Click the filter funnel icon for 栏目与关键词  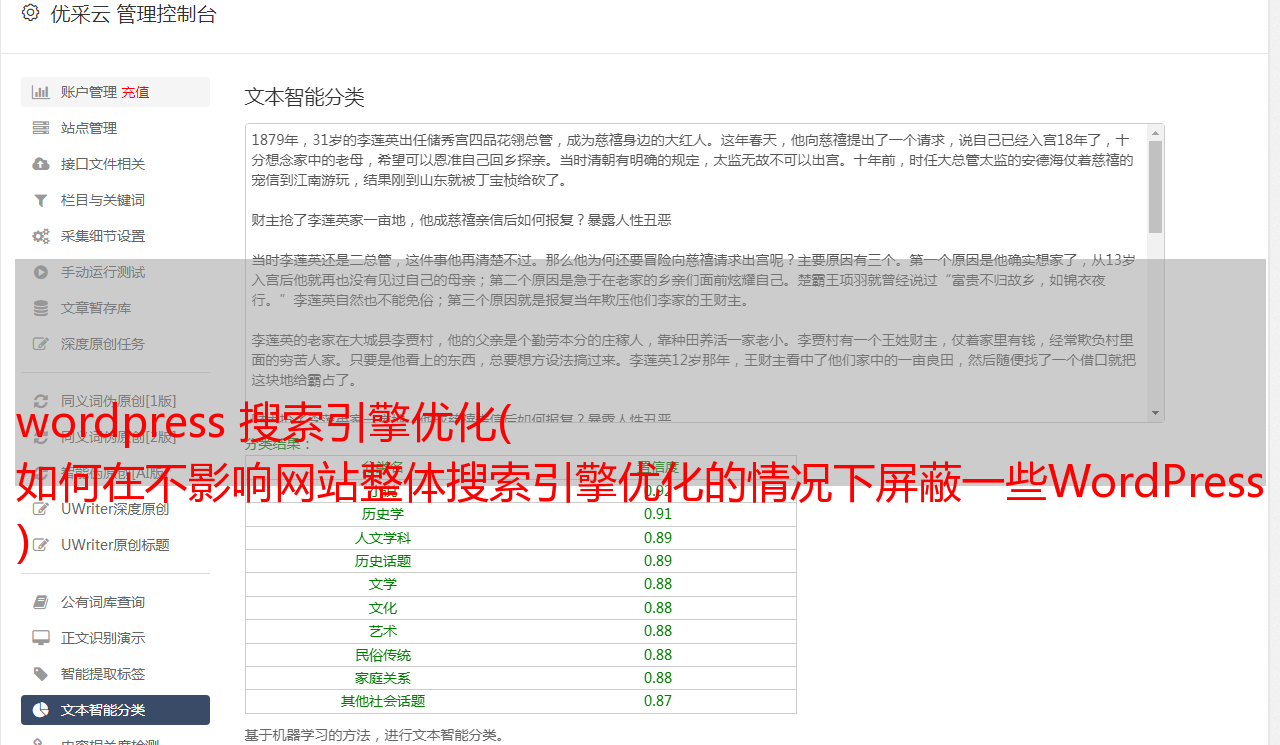tap(41, 200)
